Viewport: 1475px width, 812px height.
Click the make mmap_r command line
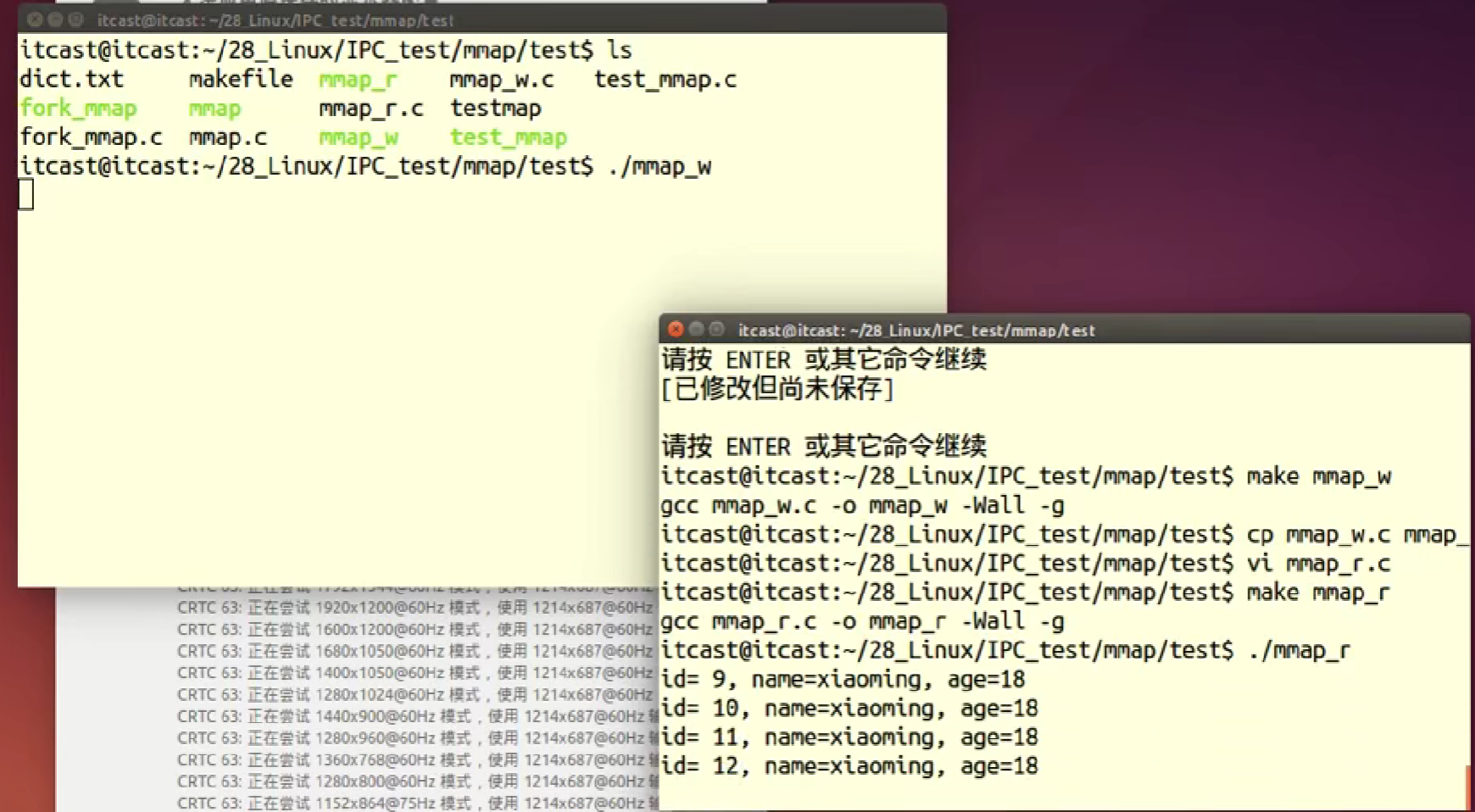click(x=1026, y=592)
